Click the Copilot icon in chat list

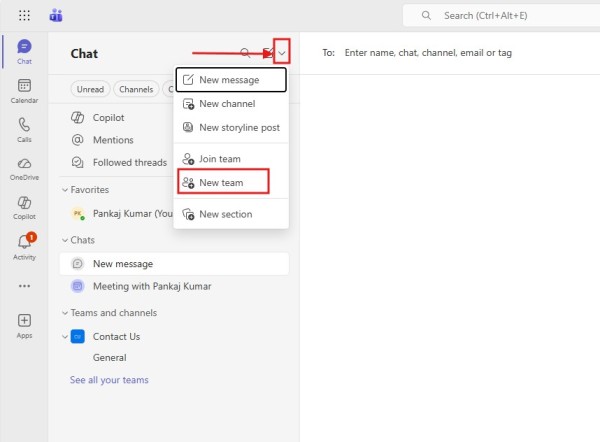77,117
